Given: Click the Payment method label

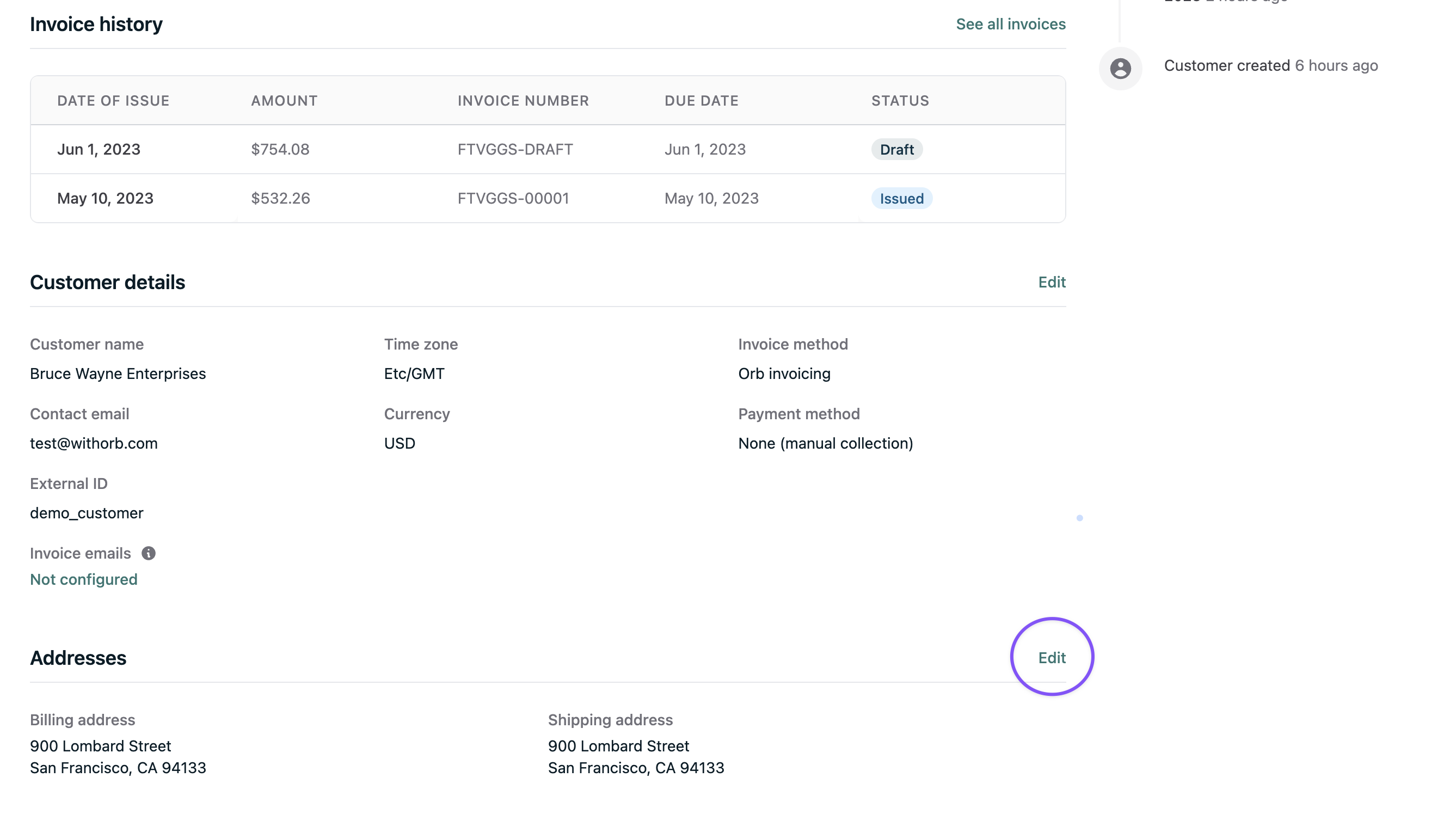Looking at the screenshot, I should click(798, 414).
